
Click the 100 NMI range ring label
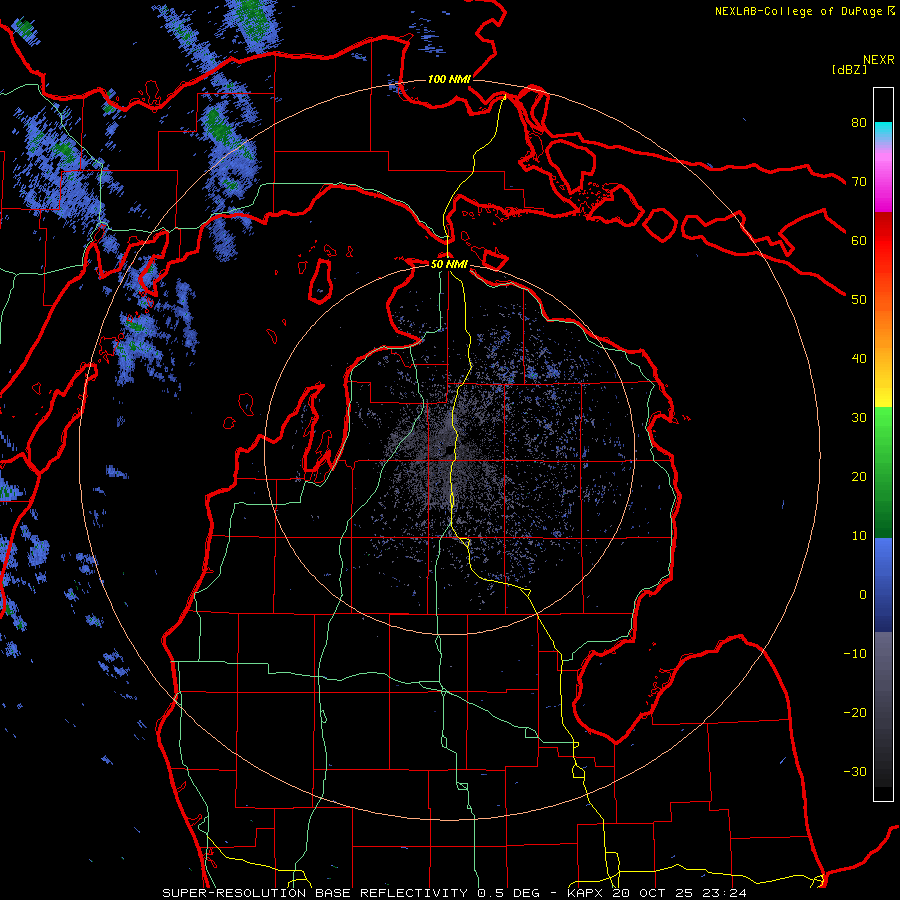[x=449, y=79]
